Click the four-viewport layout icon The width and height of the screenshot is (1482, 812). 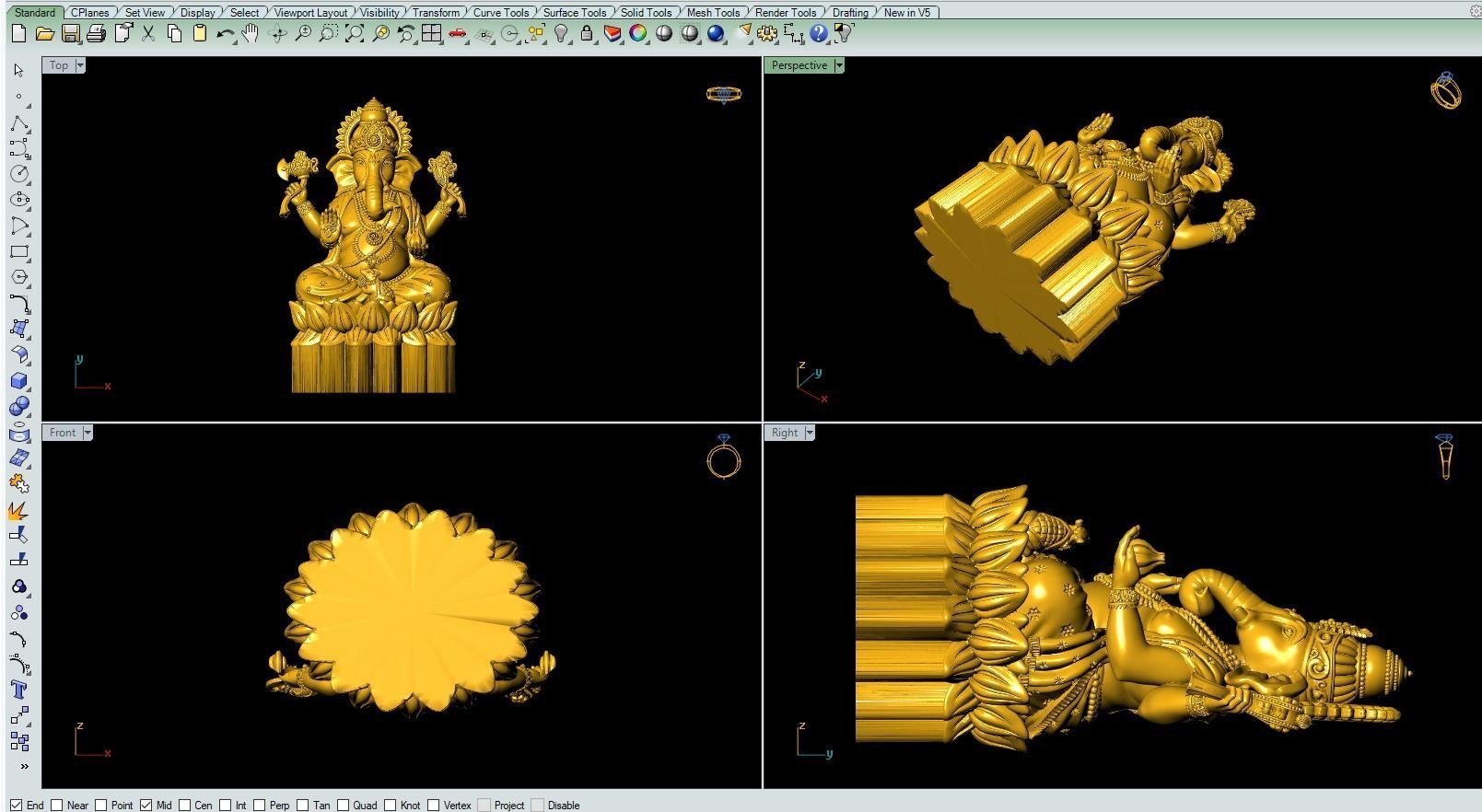pos(431,33)
